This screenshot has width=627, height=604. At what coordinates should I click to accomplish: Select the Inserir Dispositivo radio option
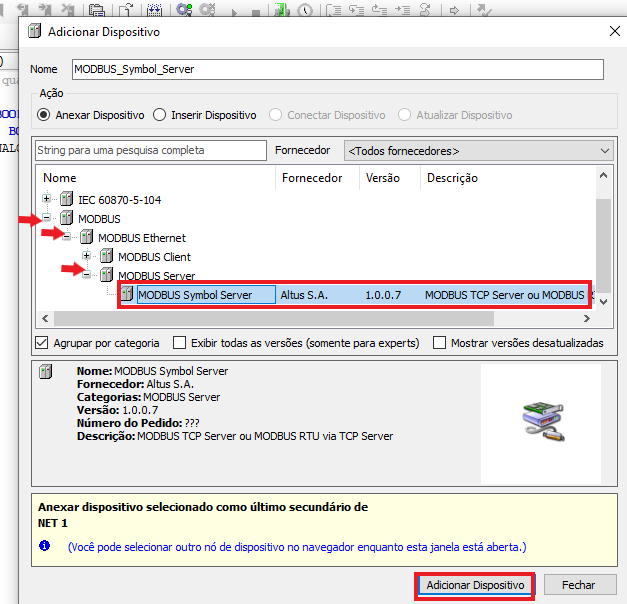[160, 115]
